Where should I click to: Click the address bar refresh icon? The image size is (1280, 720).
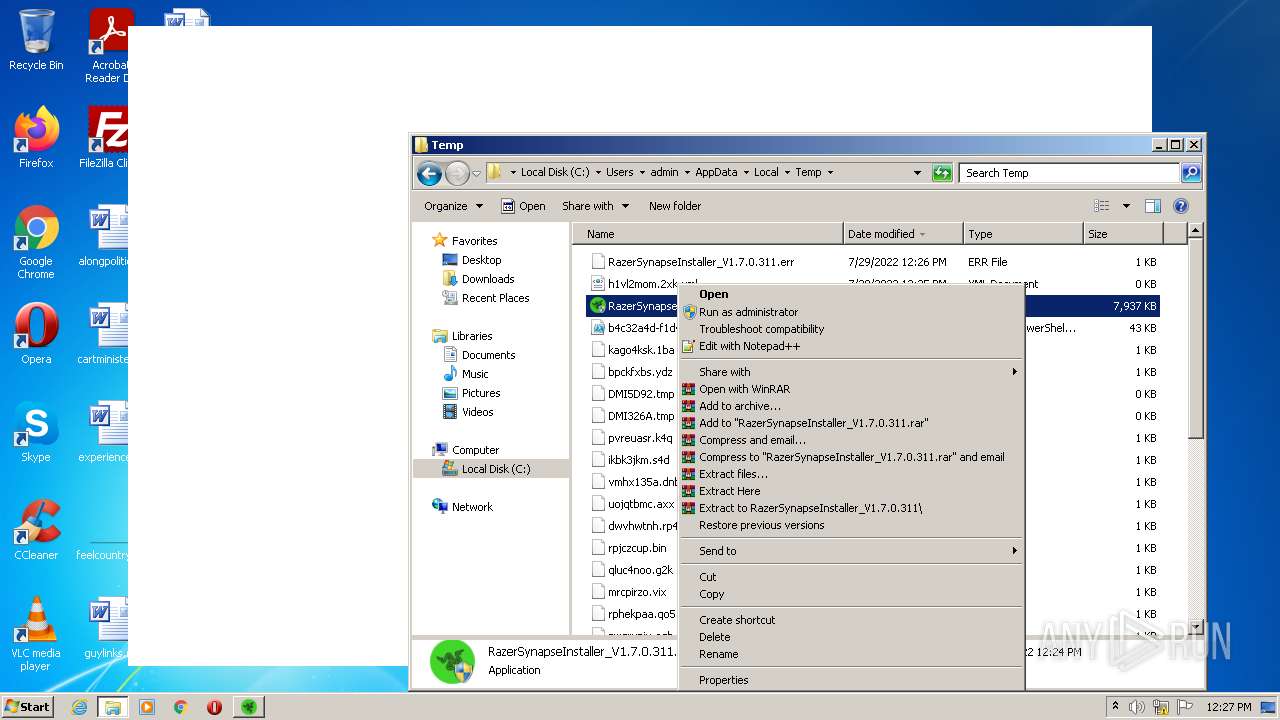(942, 173)
